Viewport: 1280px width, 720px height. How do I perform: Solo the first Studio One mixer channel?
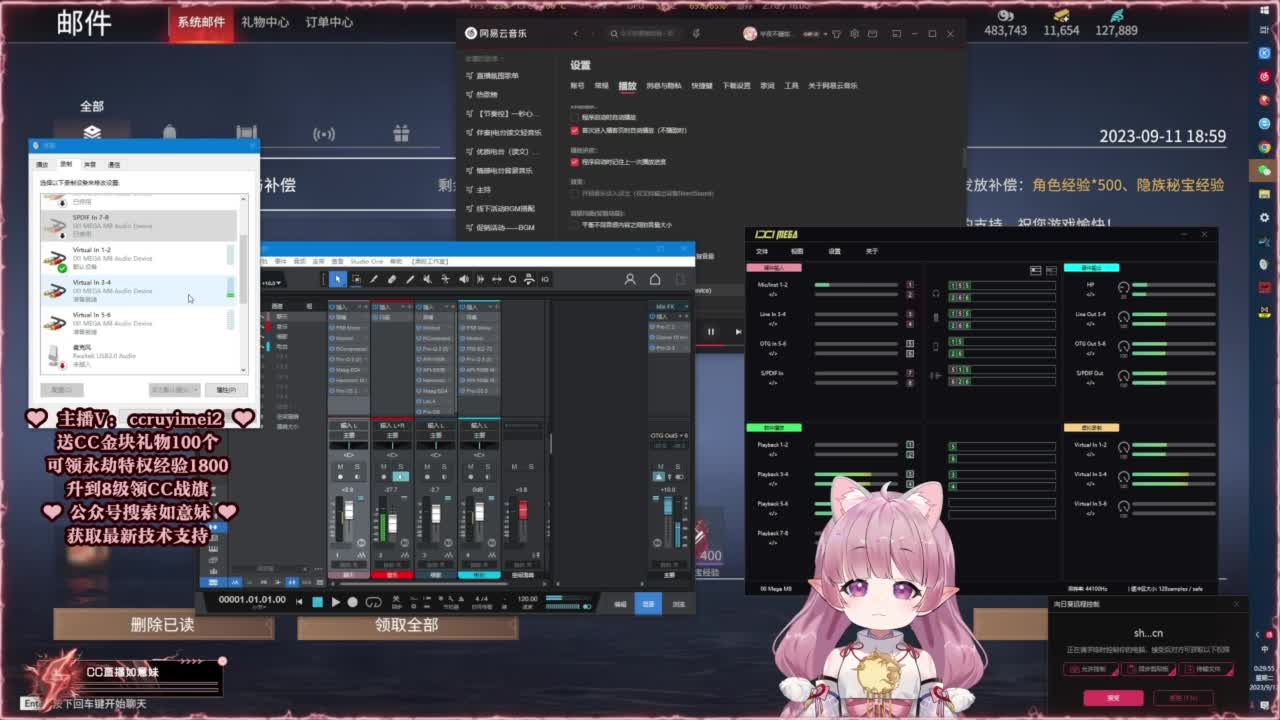pyautogui.click(x=356, y=467)
